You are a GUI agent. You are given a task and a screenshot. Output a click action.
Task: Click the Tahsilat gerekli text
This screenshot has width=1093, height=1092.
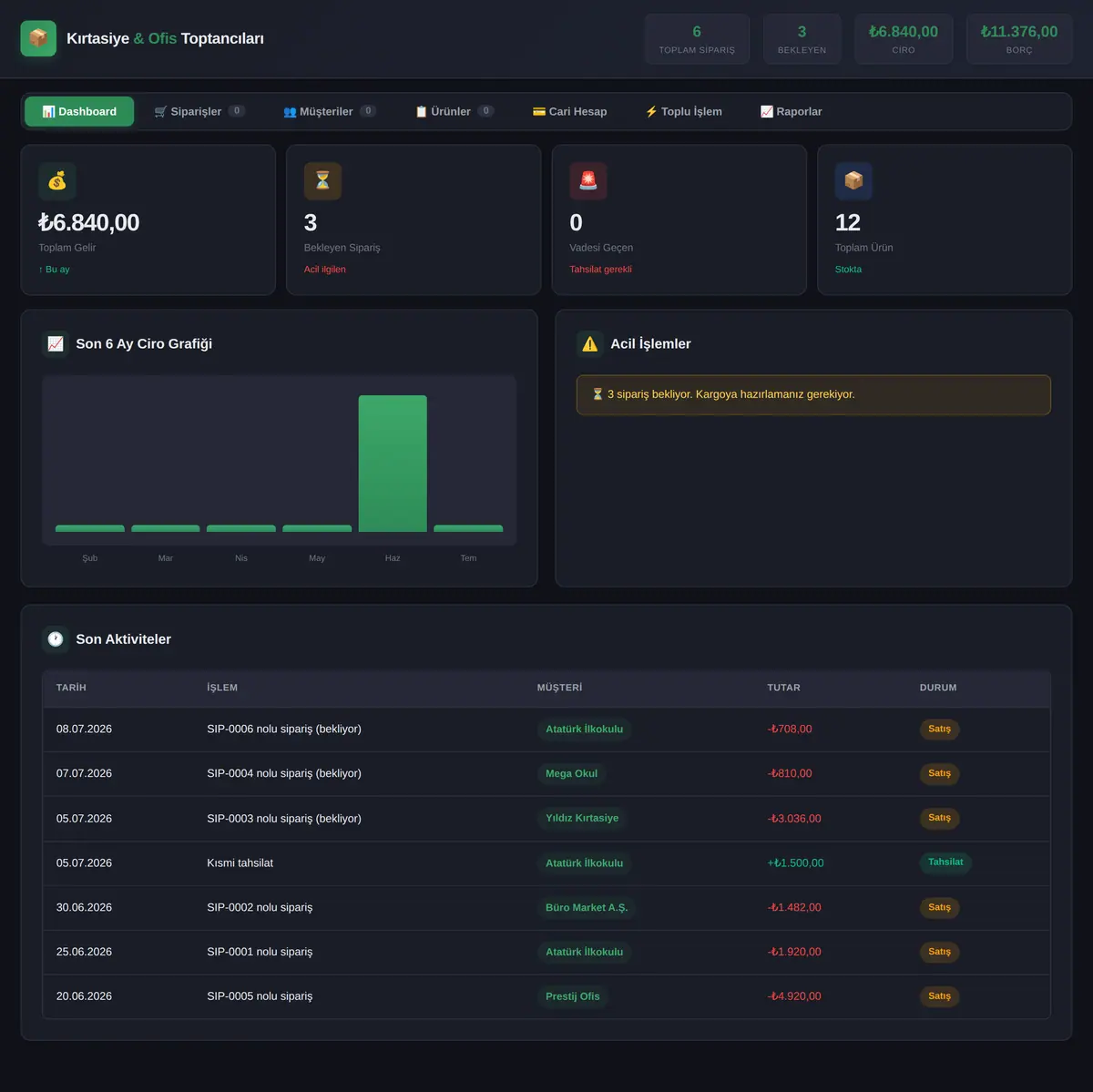[x=600, y=270]
